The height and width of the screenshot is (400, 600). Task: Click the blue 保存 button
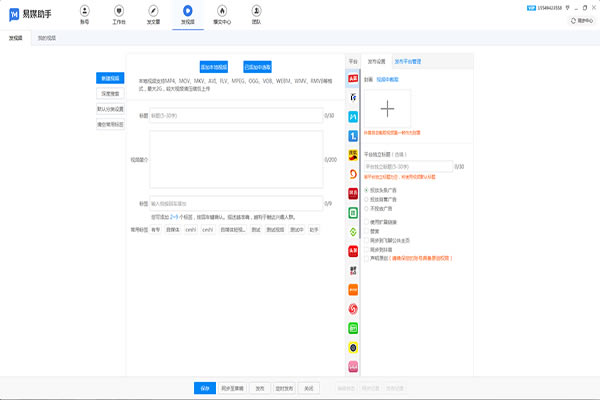205,388
